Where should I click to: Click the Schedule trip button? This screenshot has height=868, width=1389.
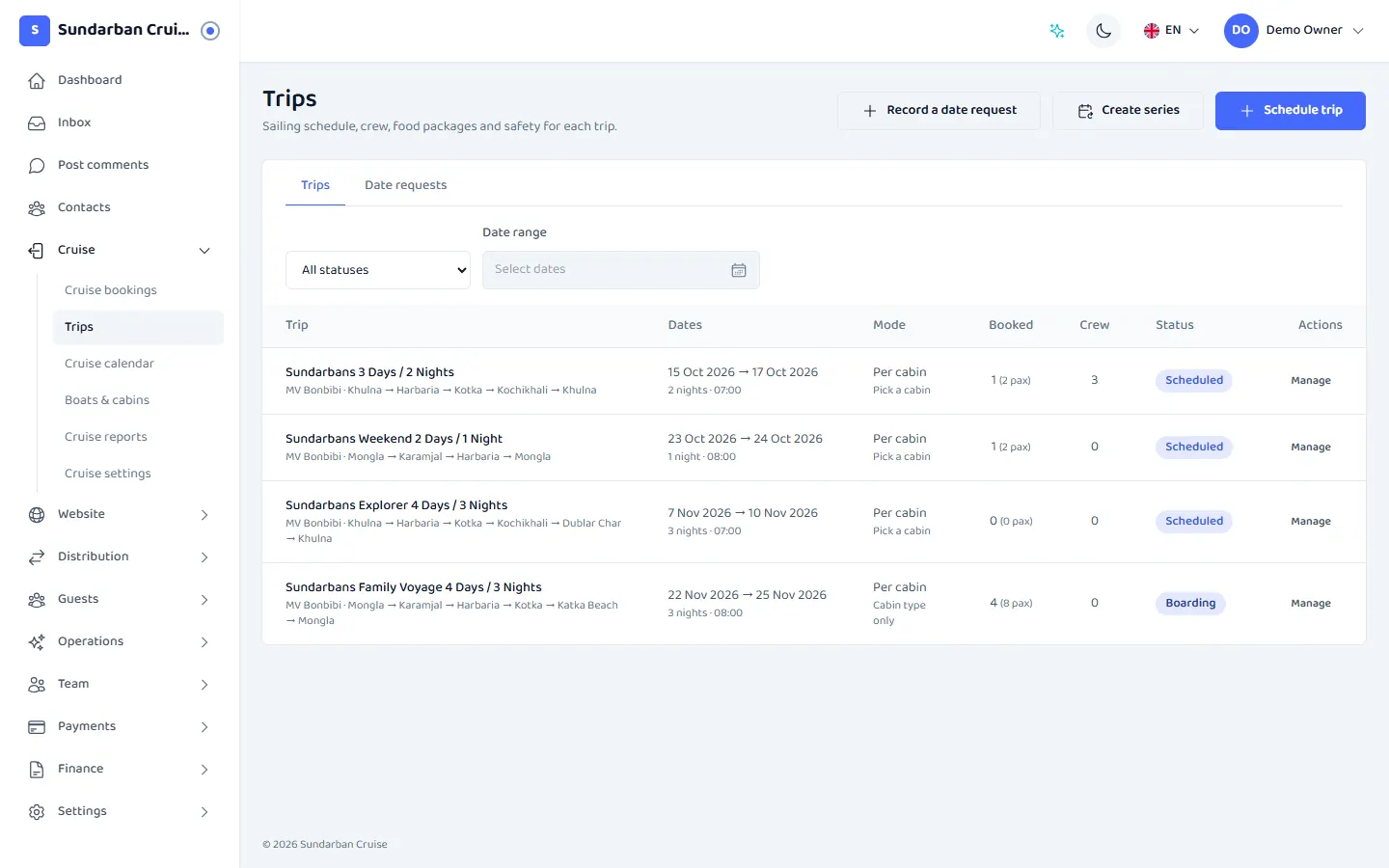click(x=1291, y=111)
